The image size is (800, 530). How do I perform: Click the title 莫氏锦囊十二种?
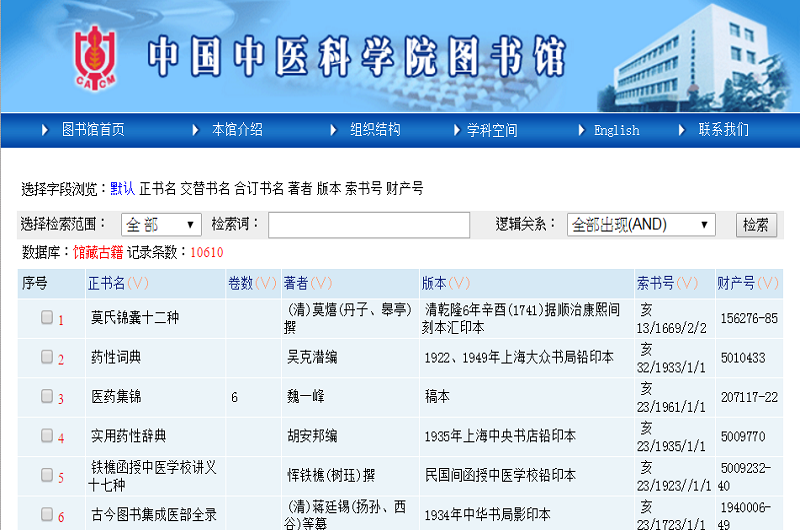(135, 317)
